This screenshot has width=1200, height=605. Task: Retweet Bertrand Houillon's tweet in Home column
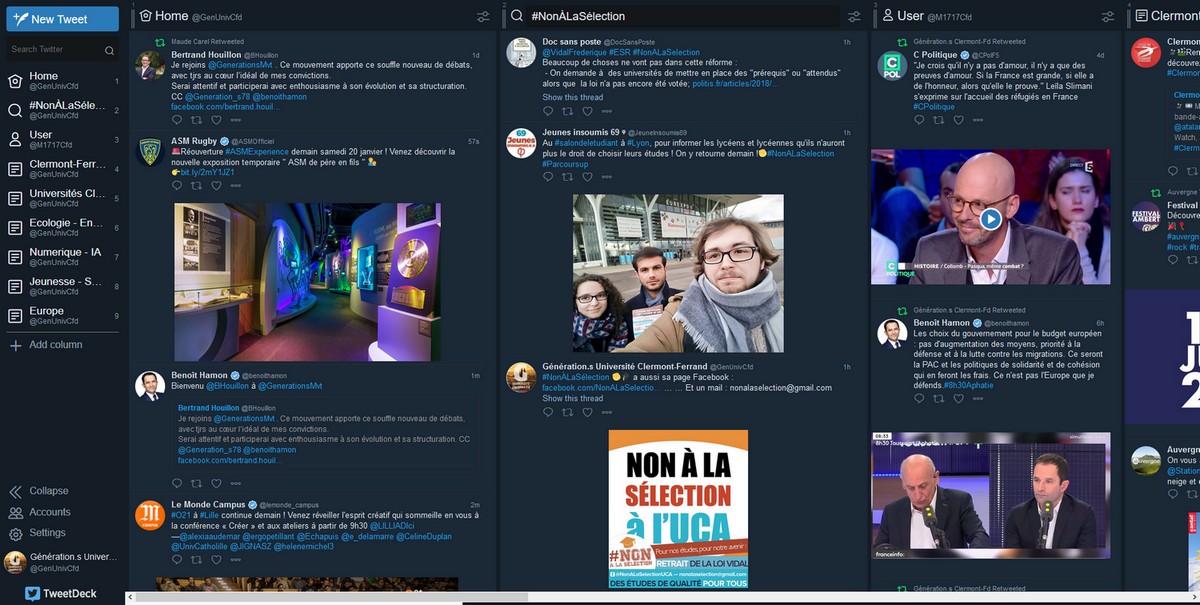(x=196, y=120)
